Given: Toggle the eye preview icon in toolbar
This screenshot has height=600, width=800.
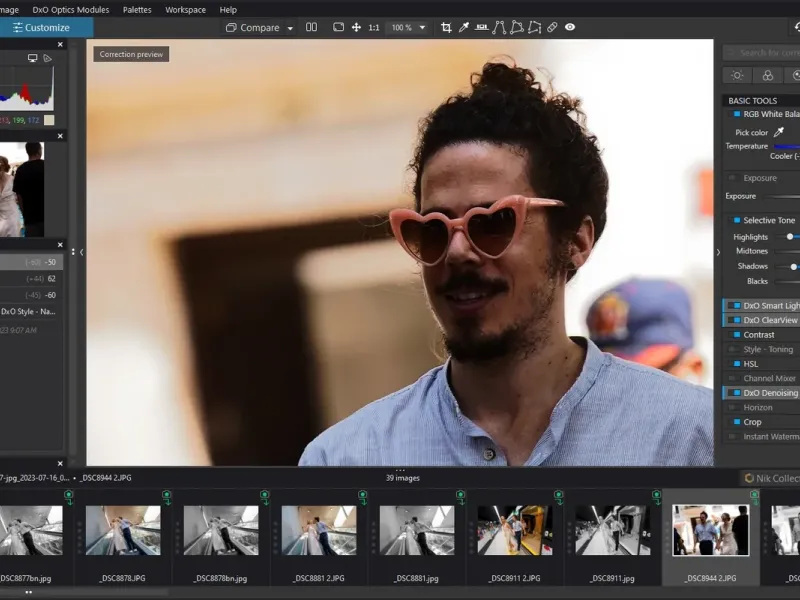Looking at the screenshot, I should pyautogui.click(x=570, y=28).
